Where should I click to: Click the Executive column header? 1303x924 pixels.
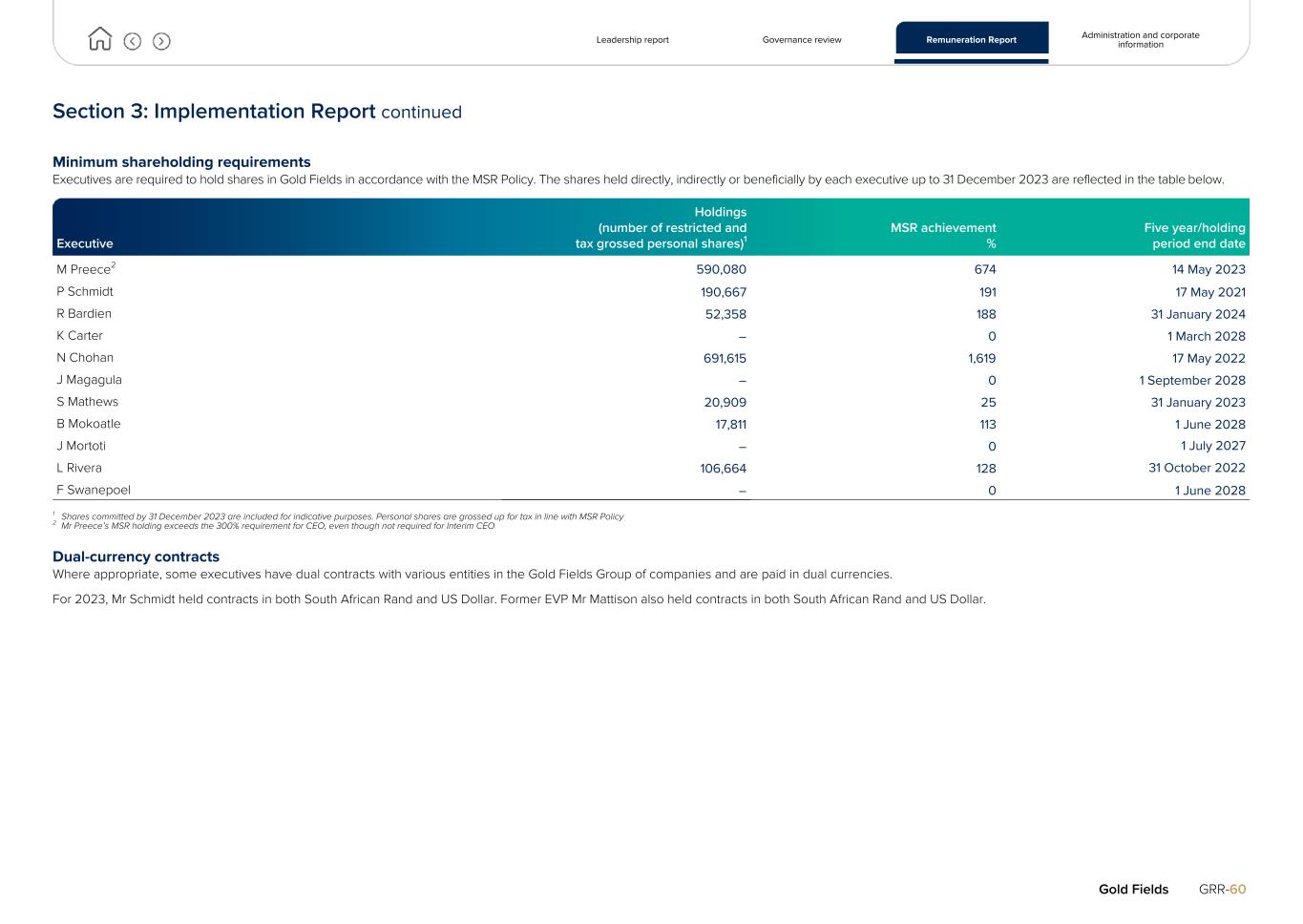85,243
